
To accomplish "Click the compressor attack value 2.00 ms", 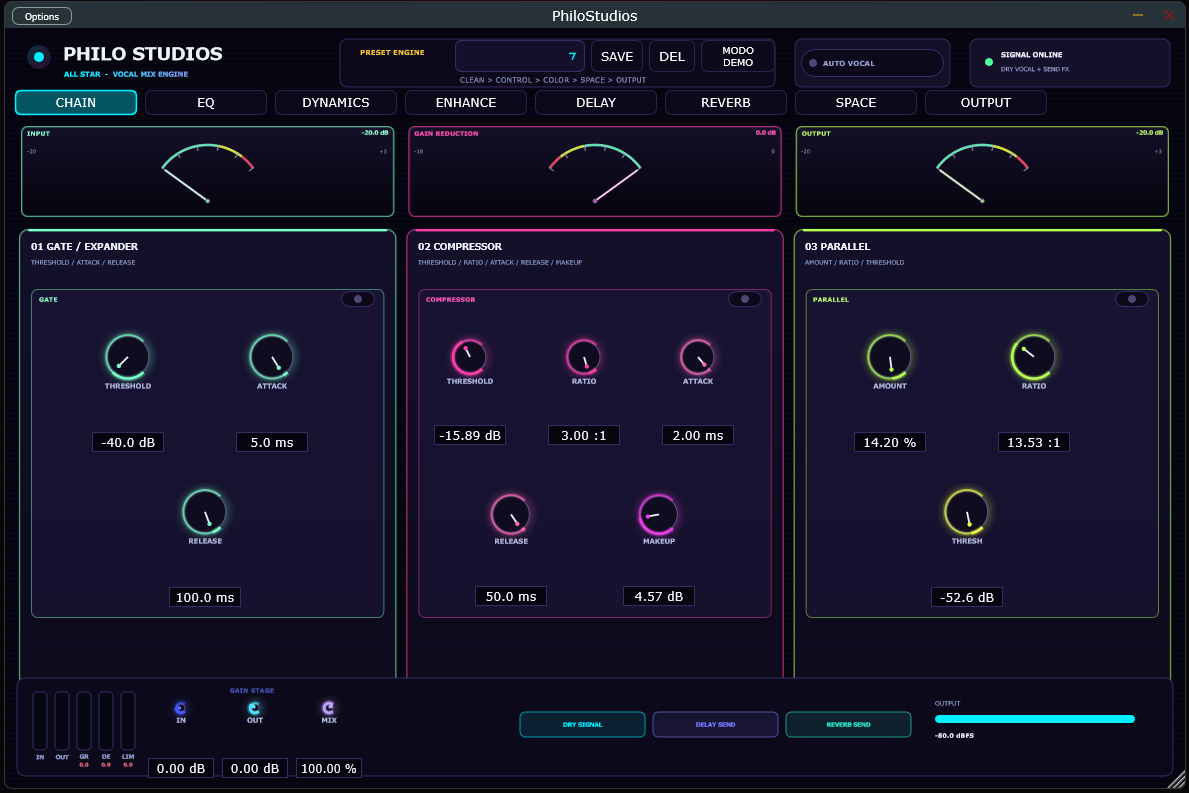I will [x=698, y=435].
